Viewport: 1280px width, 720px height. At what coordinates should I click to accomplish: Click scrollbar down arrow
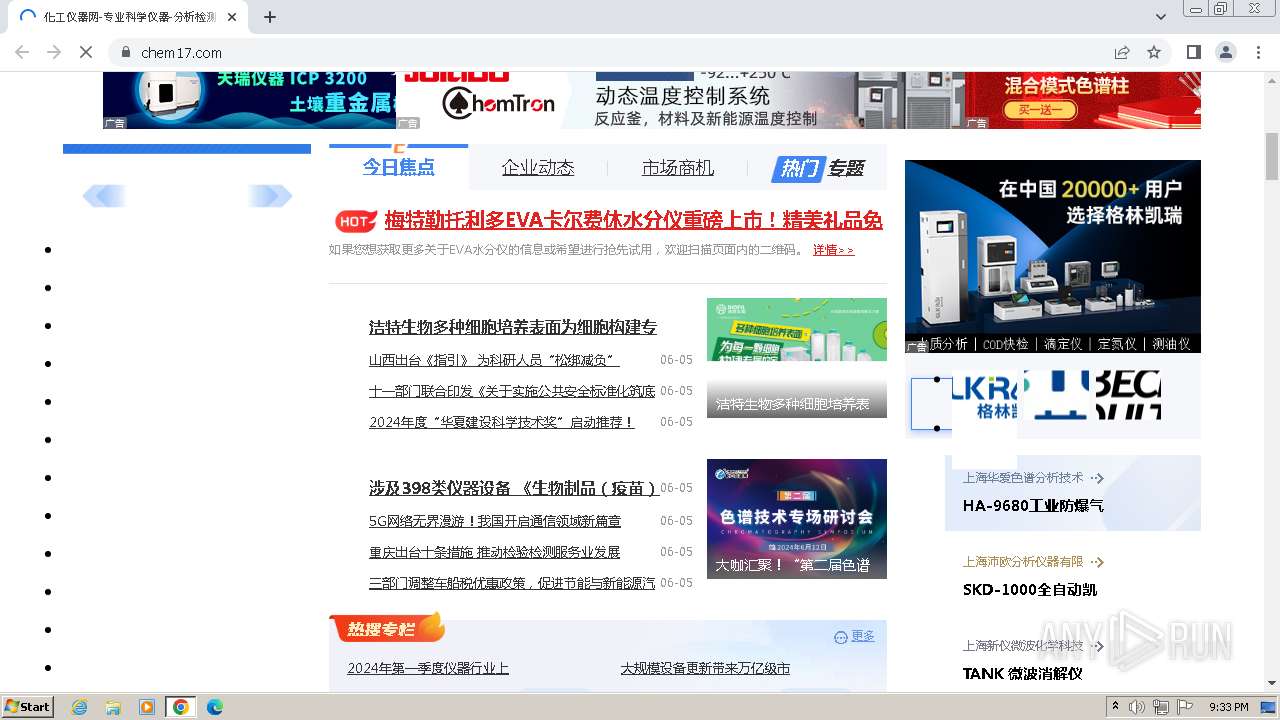pos(1272,683)
